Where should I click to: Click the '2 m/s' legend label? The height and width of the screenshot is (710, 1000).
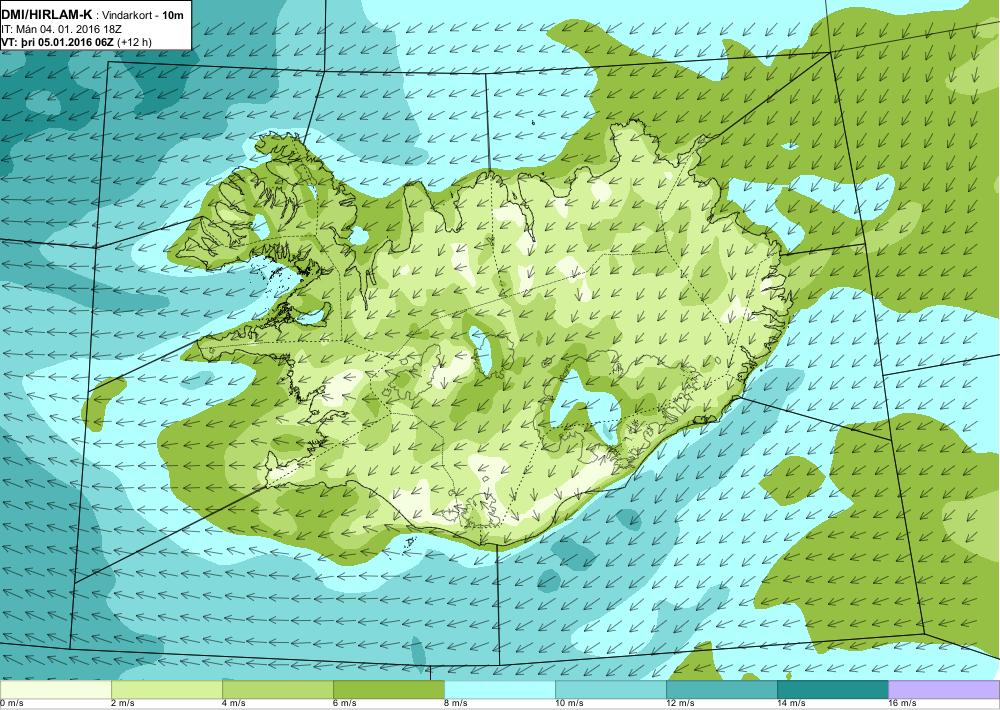pyautogui.click(x=122, y=704)
